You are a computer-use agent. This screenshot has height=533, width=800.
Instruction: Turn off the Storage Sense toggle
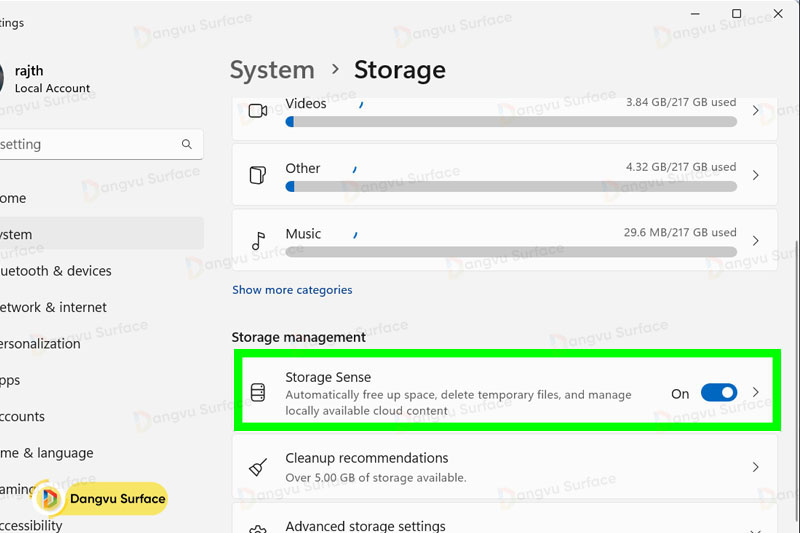click(x=719, y=393)
